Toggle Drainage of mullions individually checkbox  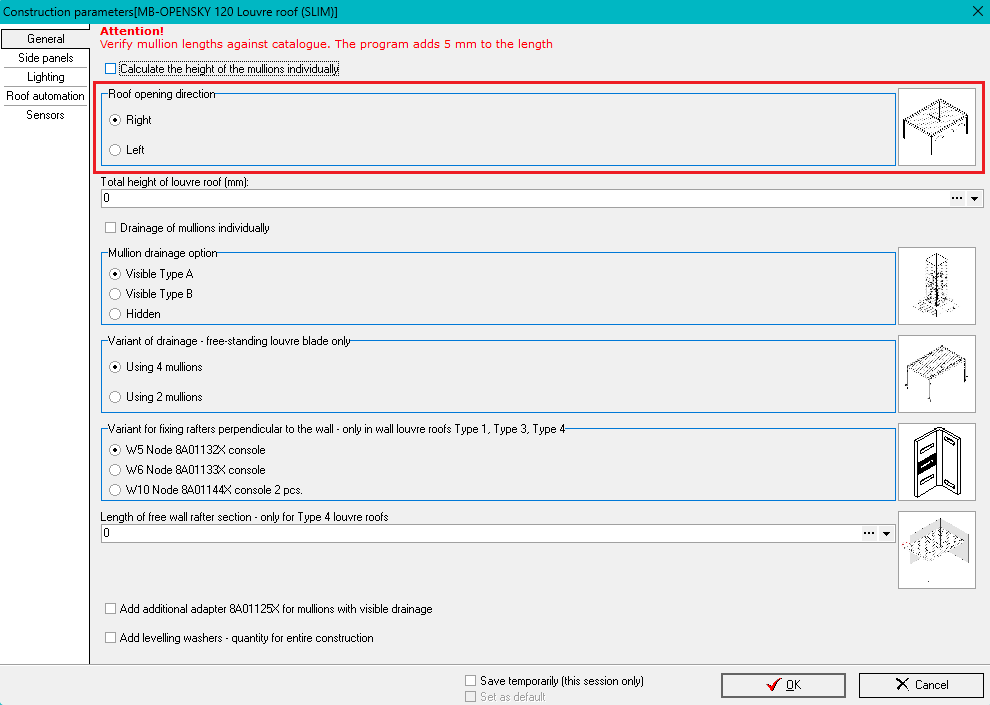[x=111, y=228]
